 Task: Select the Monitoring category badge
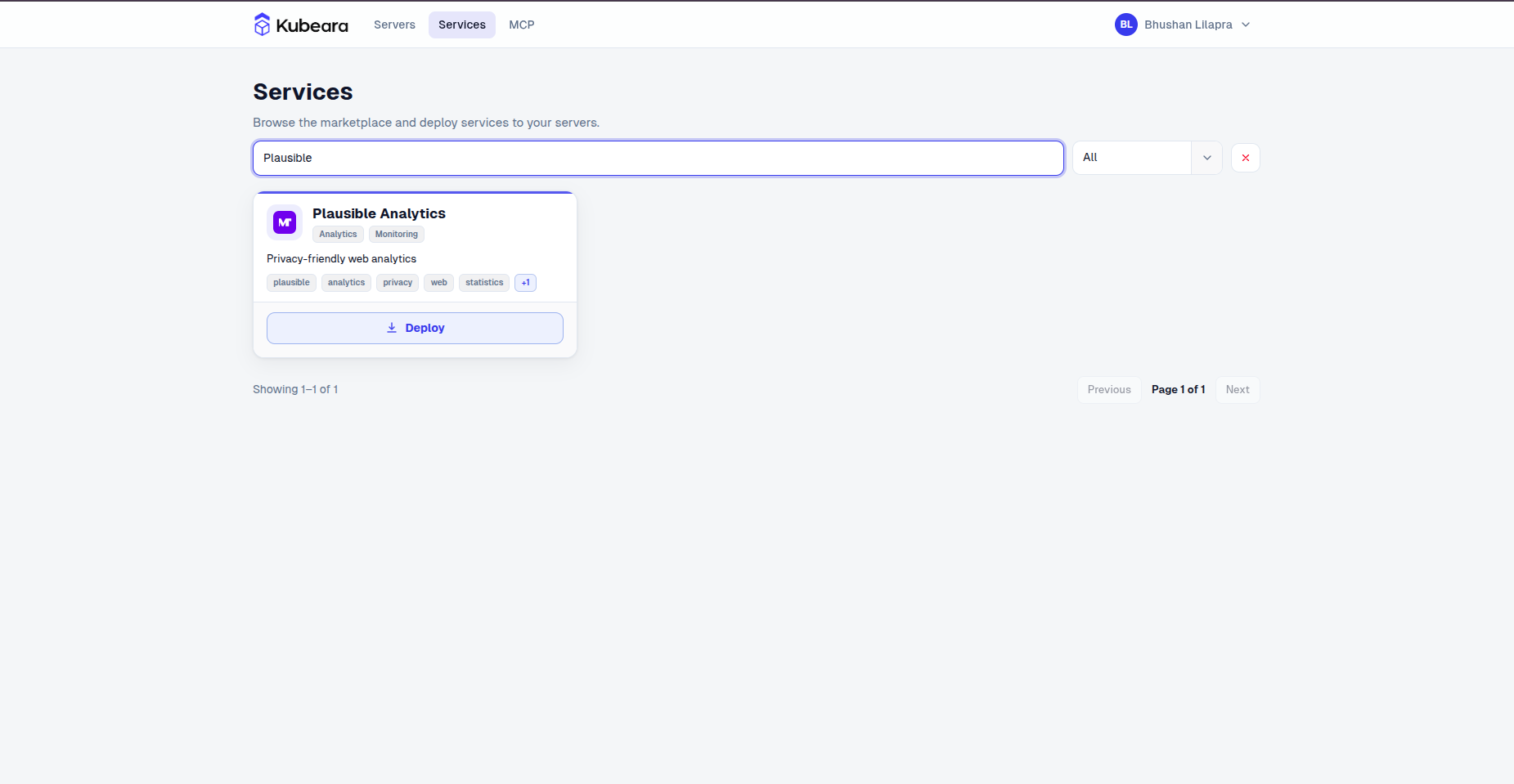pos(397,235)
